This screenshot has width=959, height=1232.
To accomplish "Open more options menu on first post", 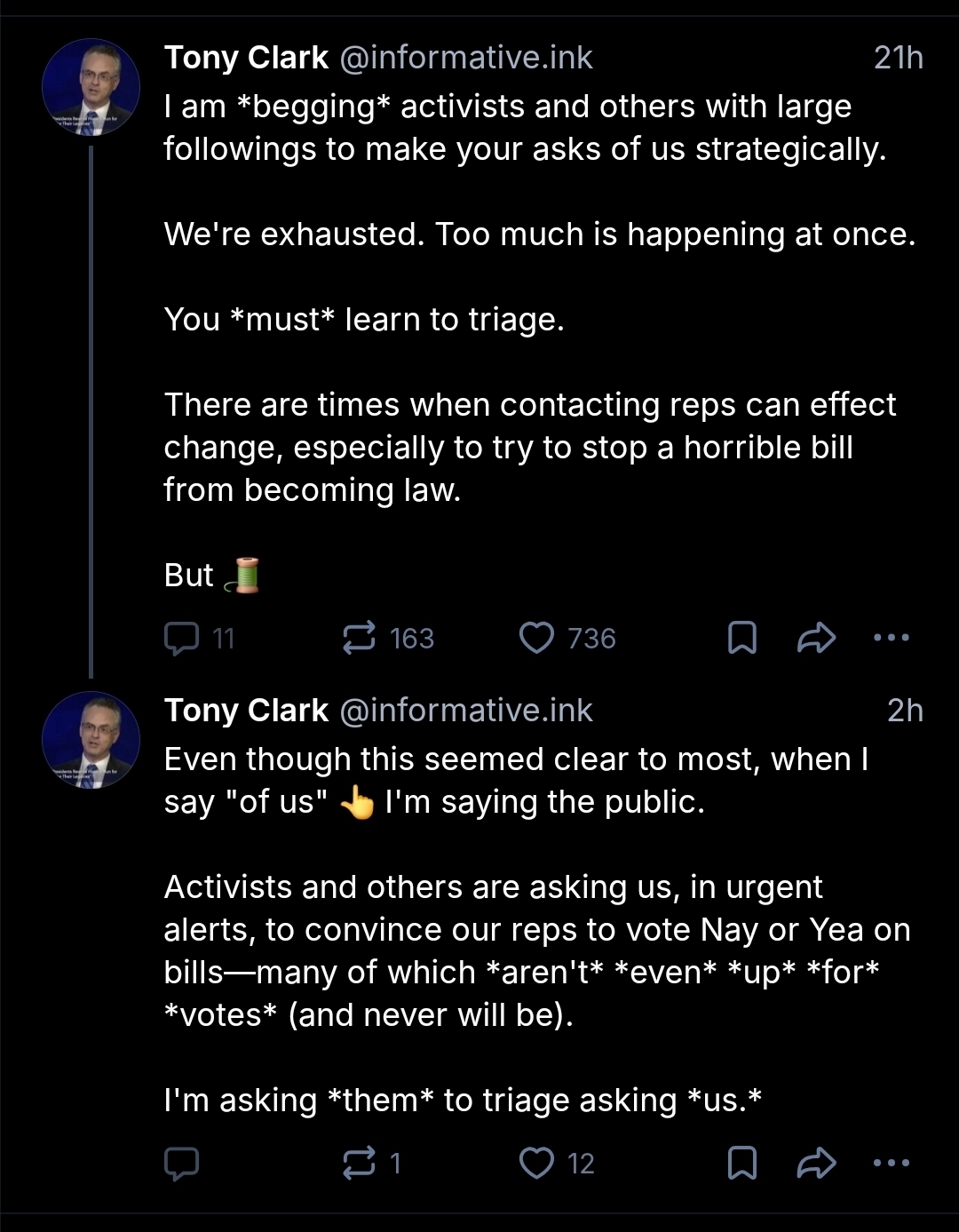I will click(892, 638).
